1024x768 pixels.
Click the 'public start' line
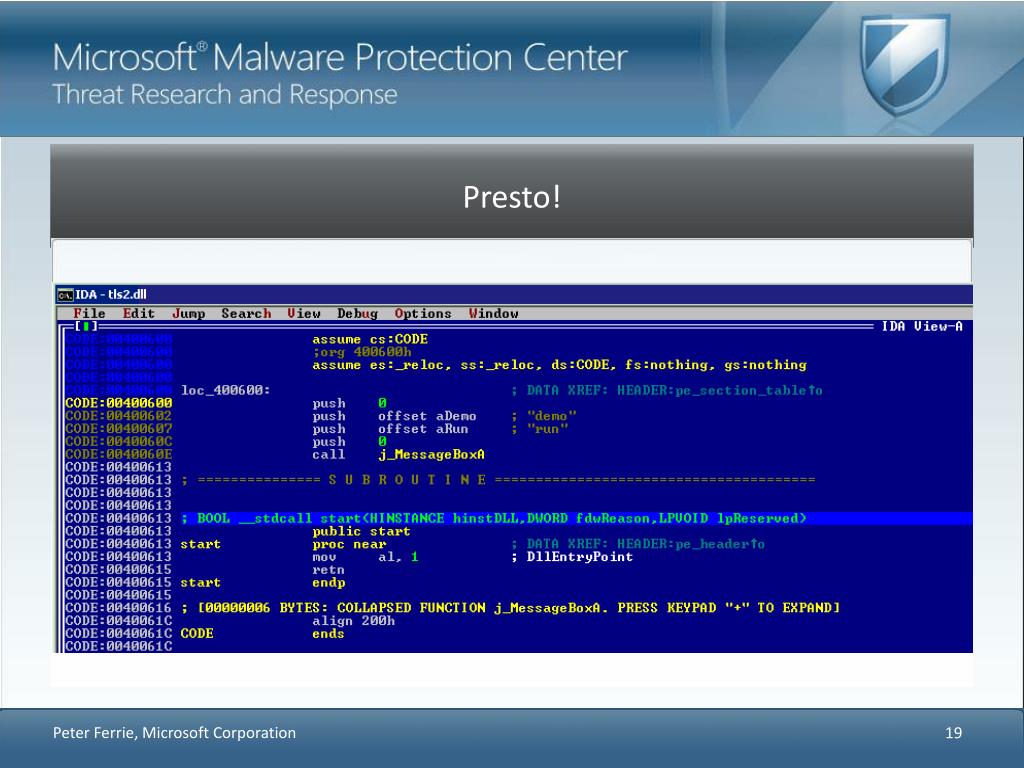[361, 532]
